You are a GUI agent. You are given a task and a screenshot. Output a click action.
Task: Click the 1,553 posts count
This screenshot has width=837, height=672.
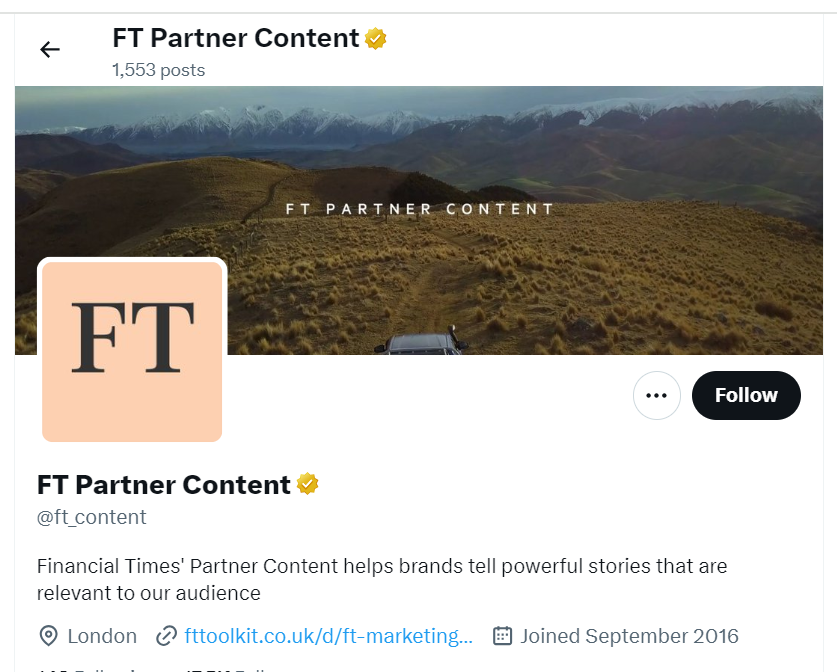tap(158, 70)
